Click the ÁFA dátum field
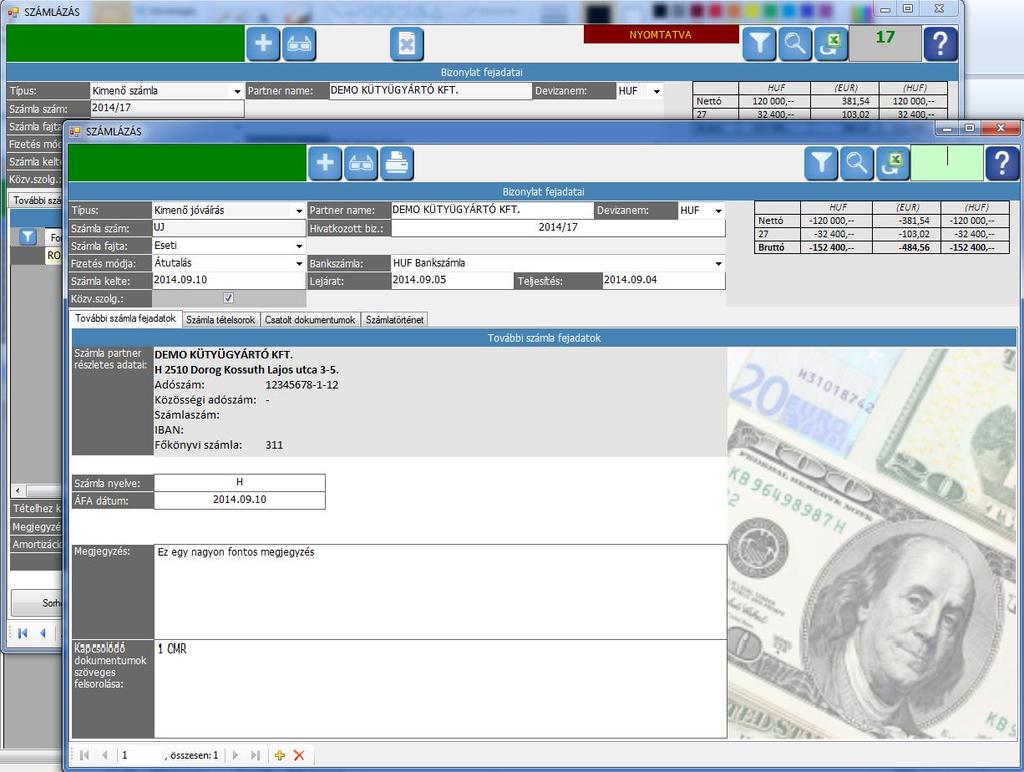 pyautogui.click(x=239, y=500)
